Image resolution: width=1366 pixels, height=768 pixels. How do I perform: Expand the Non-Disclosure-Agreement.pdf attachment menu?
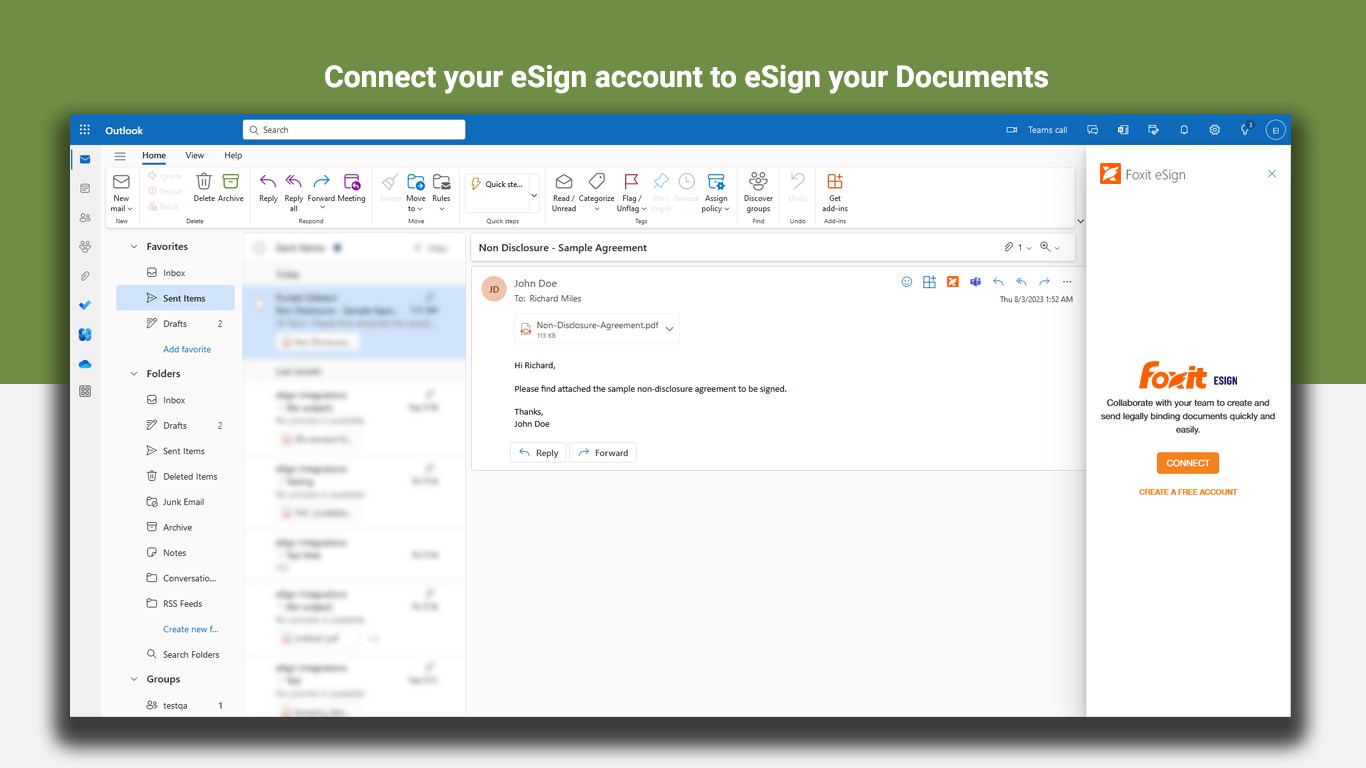click(670, 329)
